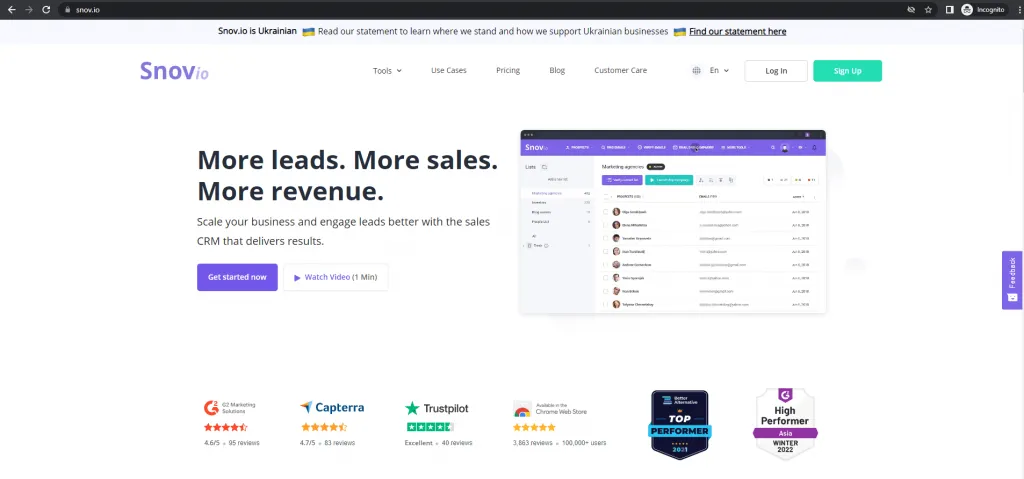Click the globe language icon
1024x479 pixels.
coord(696,71)
